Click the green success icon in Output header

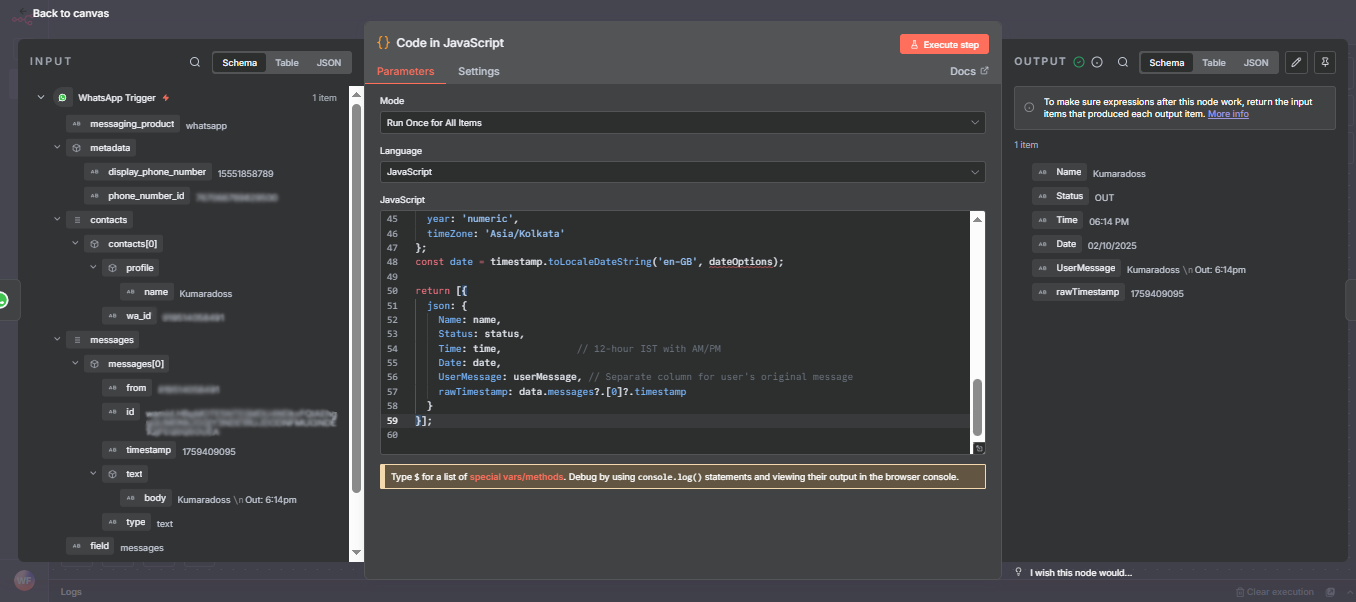[x=1080, y=61]
